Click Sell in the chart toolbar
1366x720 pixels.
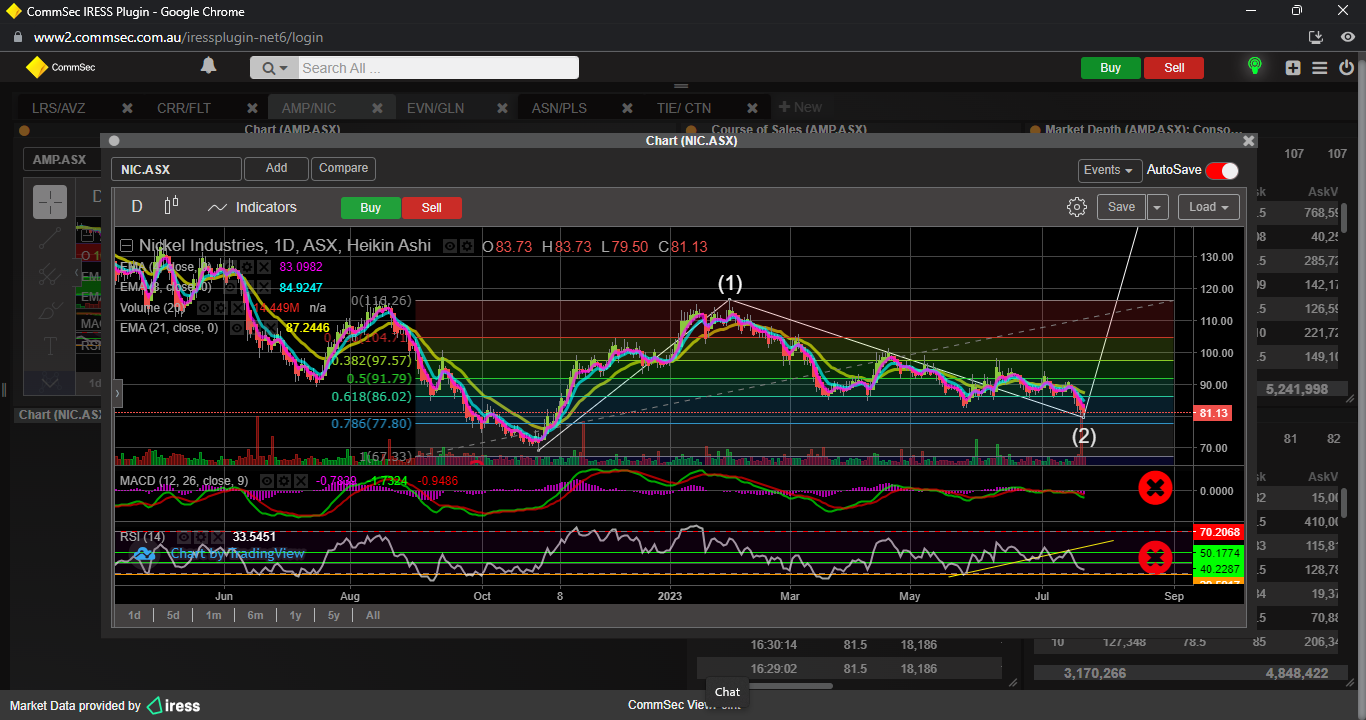pos(432,208)
